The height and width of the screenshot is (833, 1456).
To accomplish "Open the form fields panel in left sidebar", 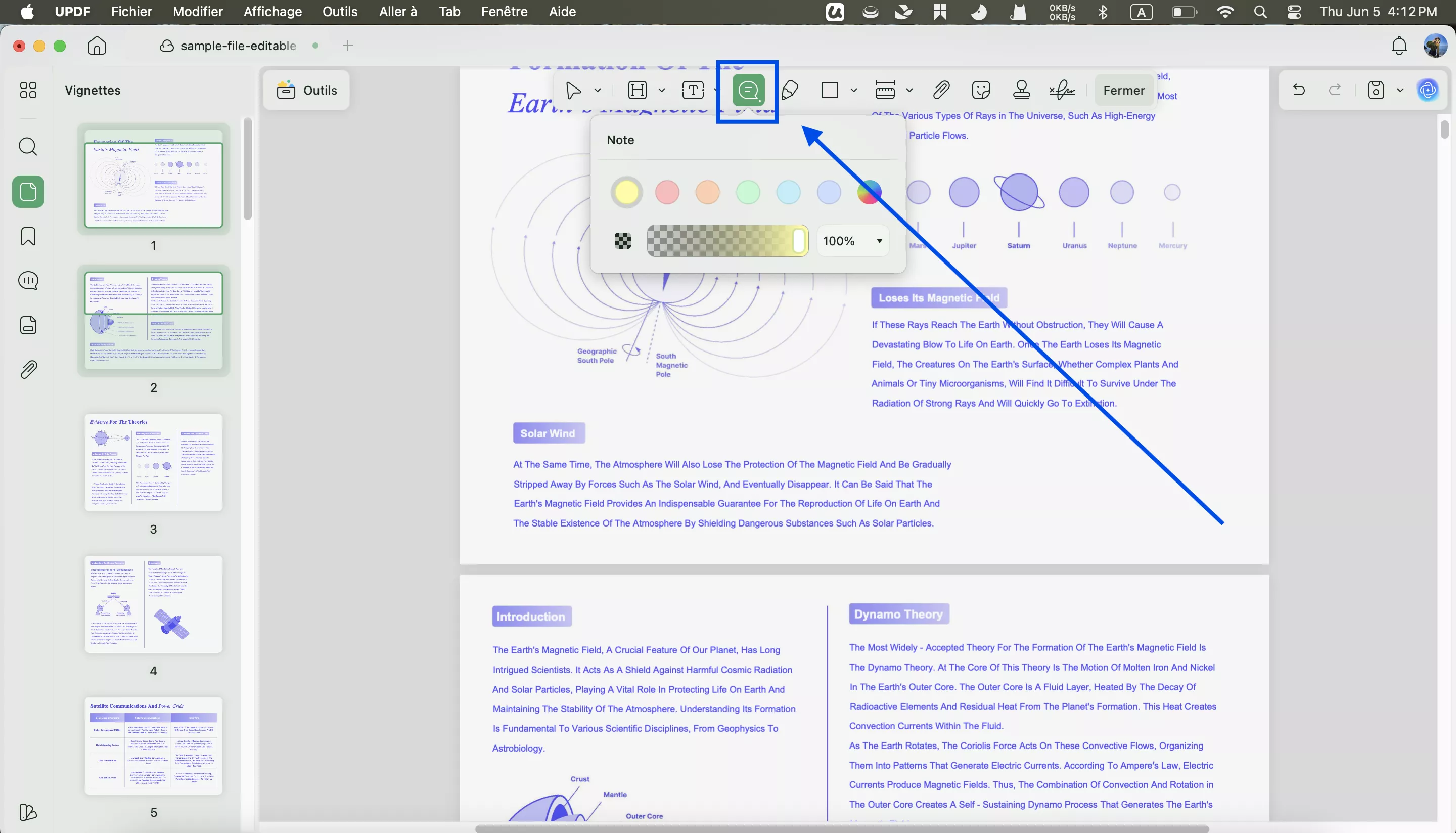I will [28, 325].
